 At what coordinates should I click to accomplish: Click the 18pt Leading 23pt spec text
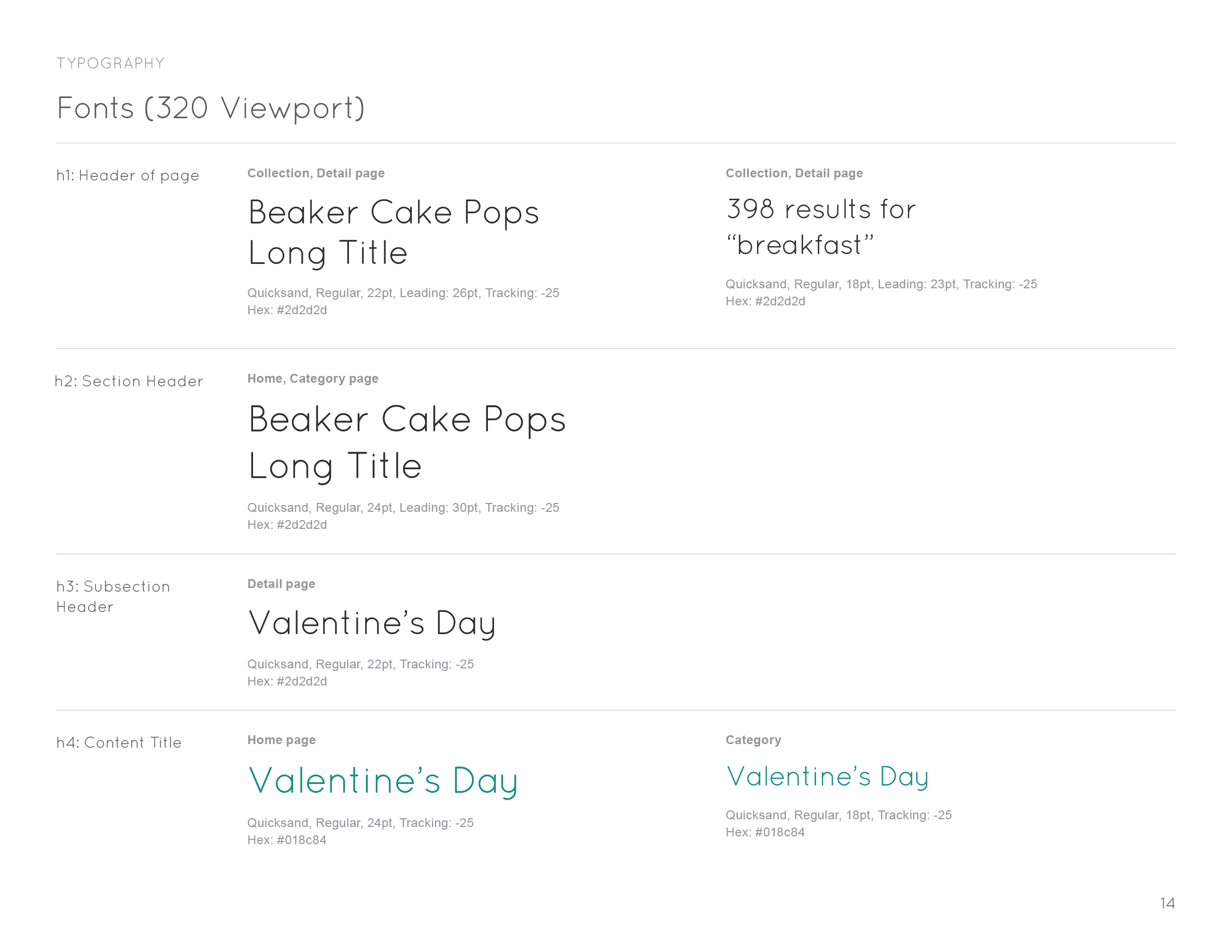881,284
